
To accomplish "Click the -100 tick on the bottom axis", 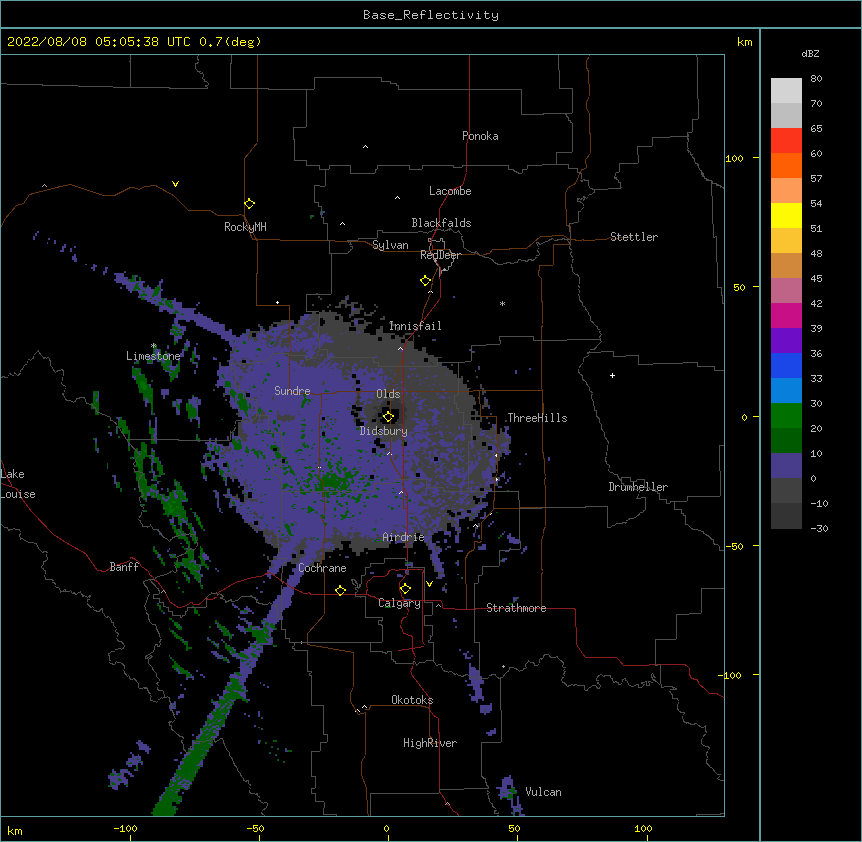I will [x=125, y=828].
